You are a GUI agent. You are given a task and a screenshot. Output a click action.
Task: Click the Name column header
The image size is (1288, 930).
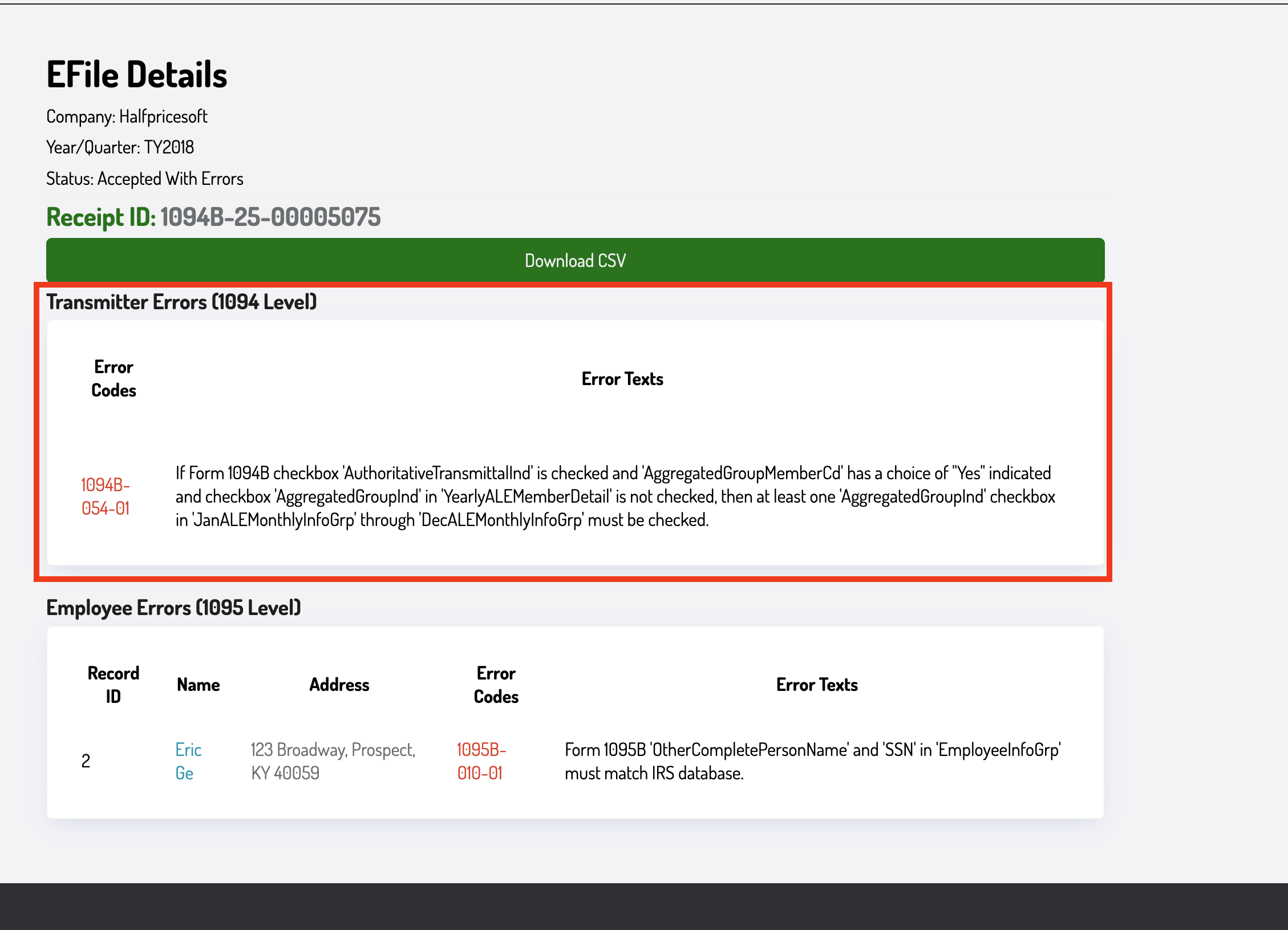[197, 685]
